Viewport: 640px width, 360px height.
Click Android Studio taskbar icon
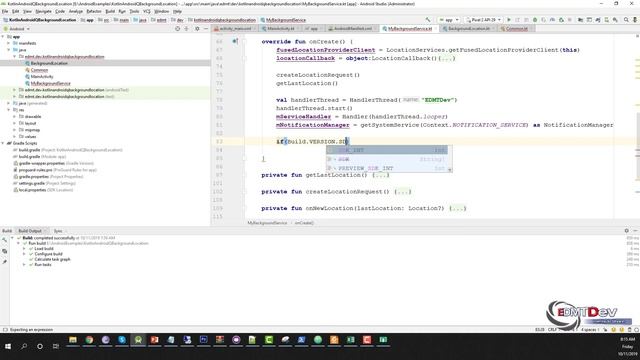138,340
